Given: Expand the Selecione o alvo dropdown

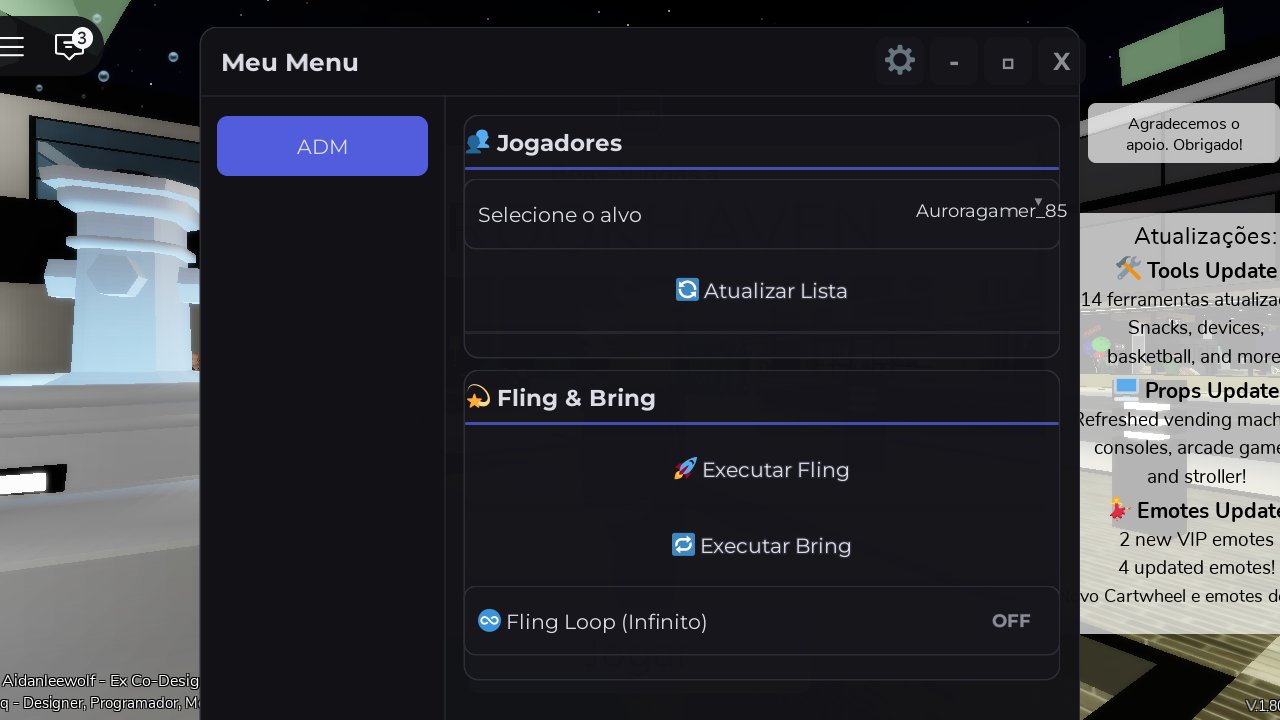Looking at the screenshot, I should 761,214.
